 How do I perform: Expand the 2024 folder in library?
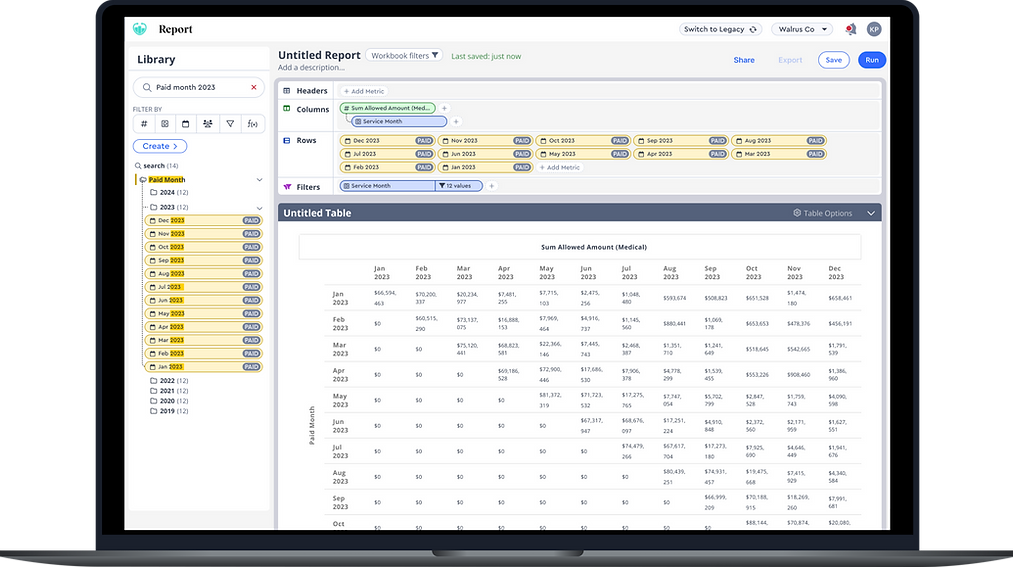click(x=169, y=192)
